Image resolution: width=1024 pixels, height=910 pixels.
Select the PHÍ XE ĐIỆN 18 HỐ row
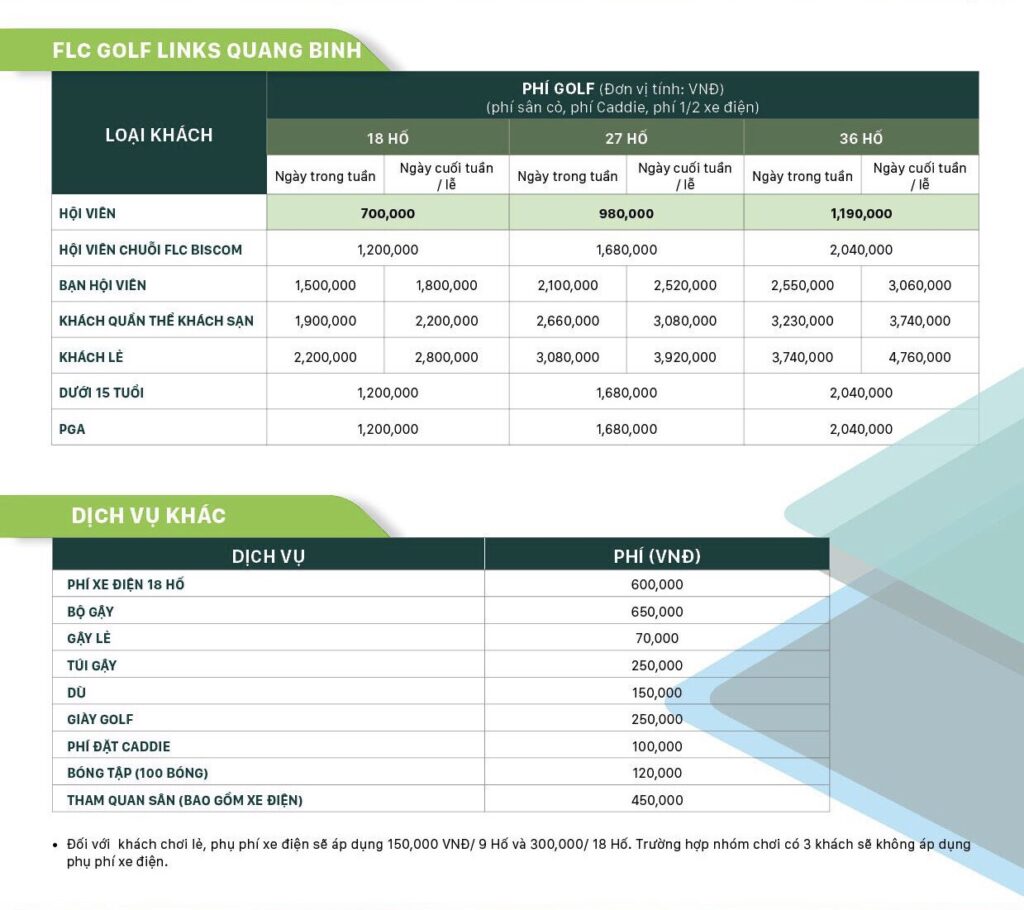(441, 584)
